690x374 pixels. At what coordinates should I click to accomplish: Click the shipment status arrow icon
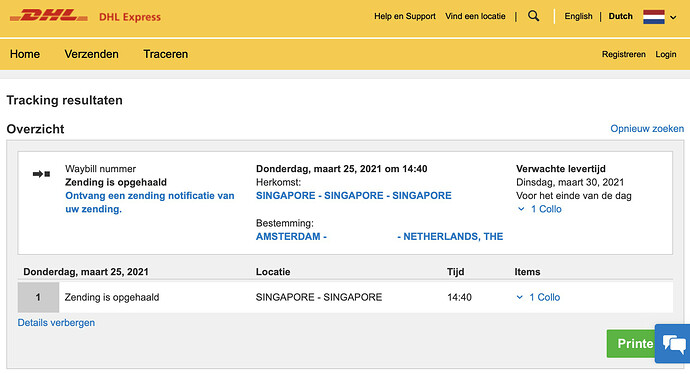pyautogui.click(x=41, y=174)
